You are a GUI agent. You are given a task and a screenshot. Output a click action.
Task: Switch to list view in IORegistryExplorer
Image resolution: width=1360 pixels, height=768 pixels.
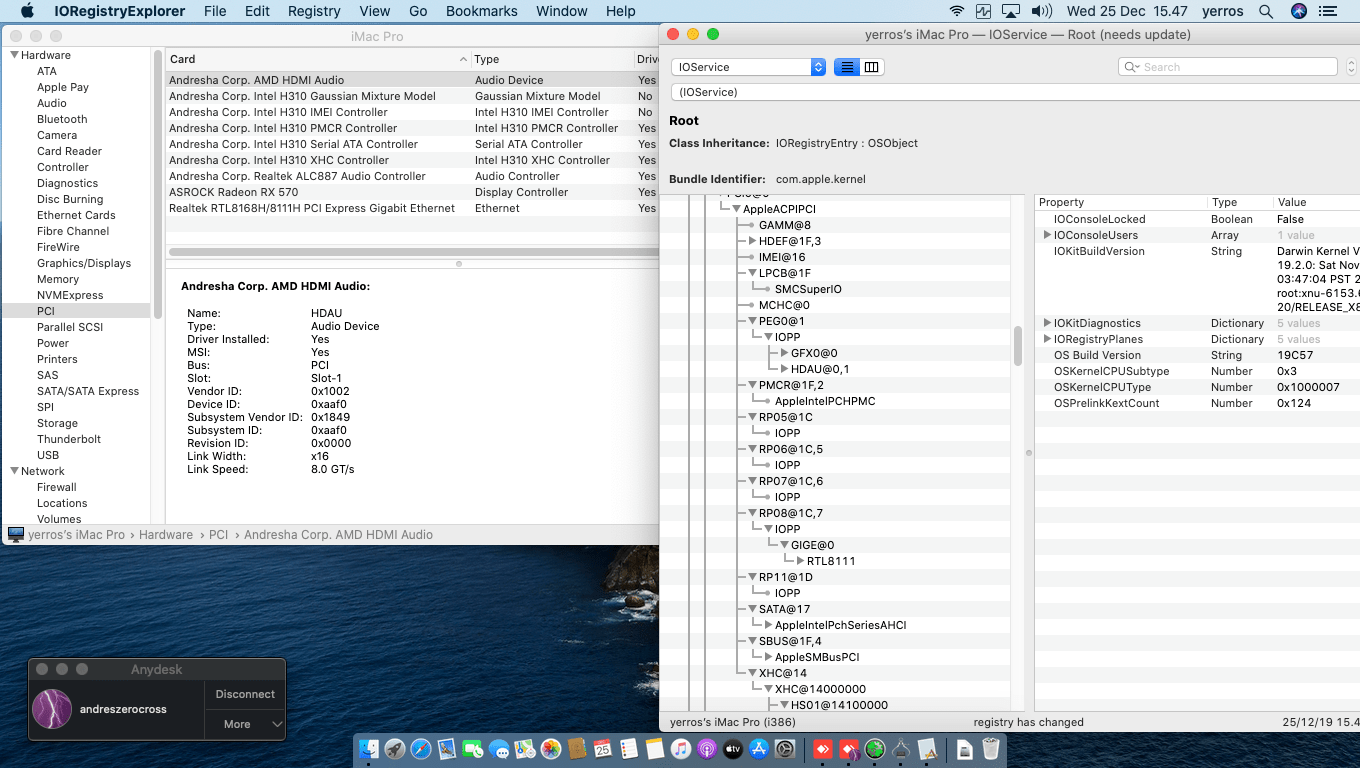pyautogui.click(x=847, y=67)
